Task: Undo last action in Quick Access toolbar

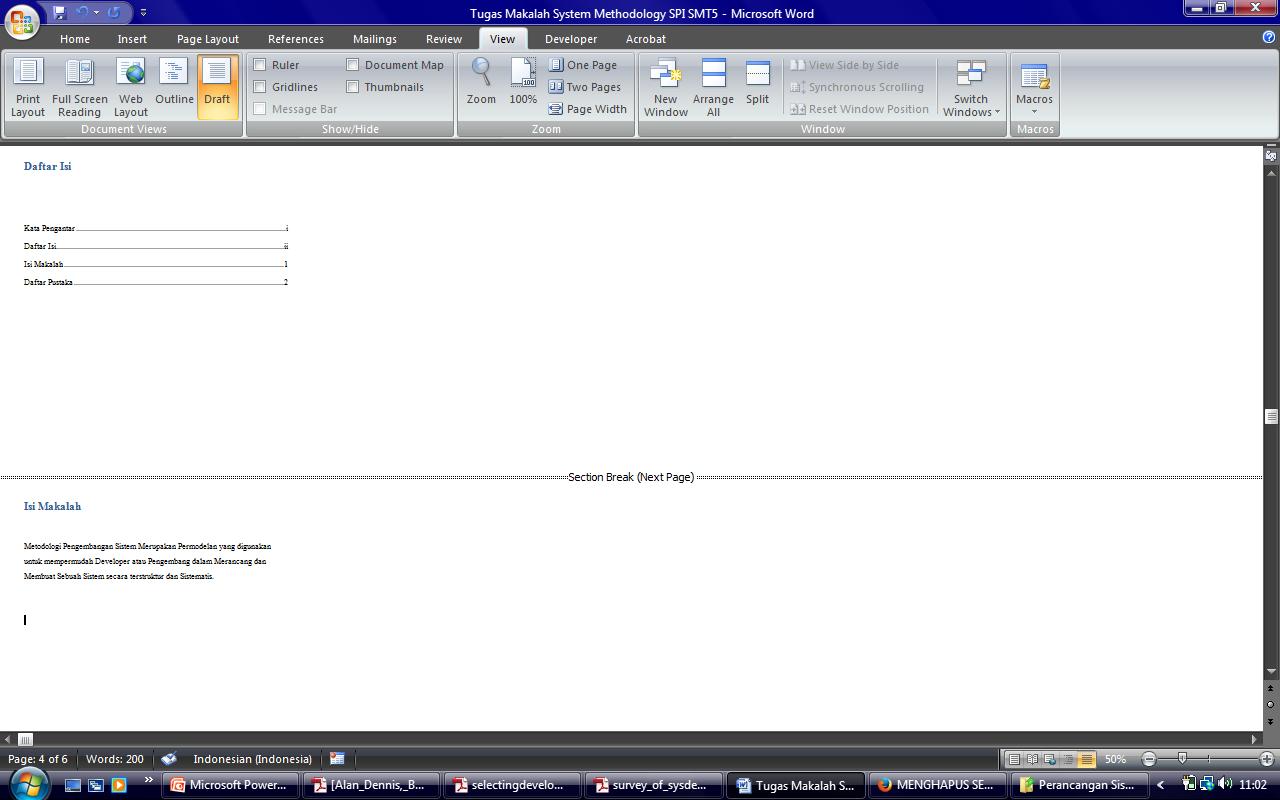Action: 83,13
